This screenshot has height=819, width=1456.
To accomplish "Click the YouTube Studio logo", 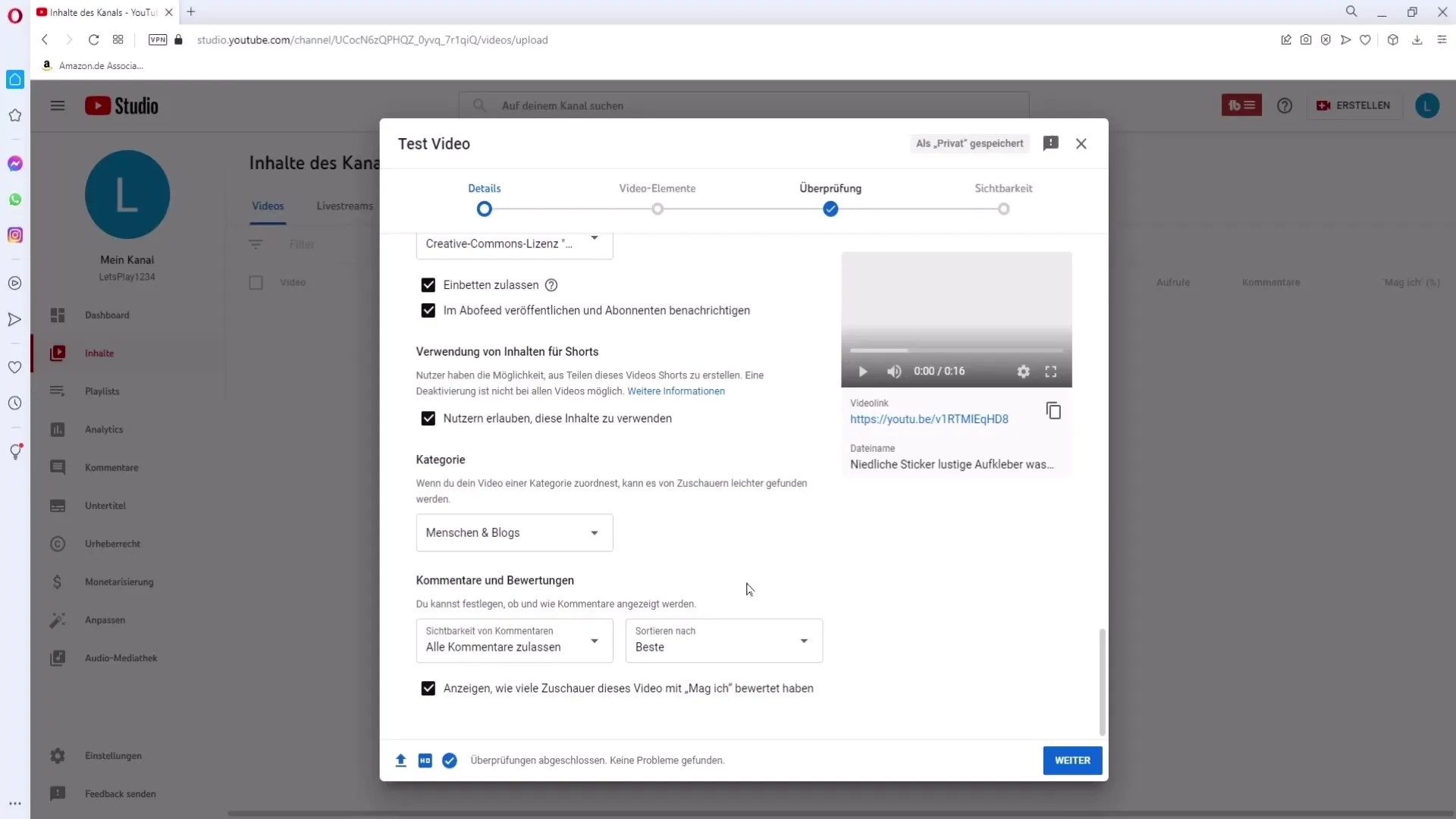I will (x=121, y=105).
